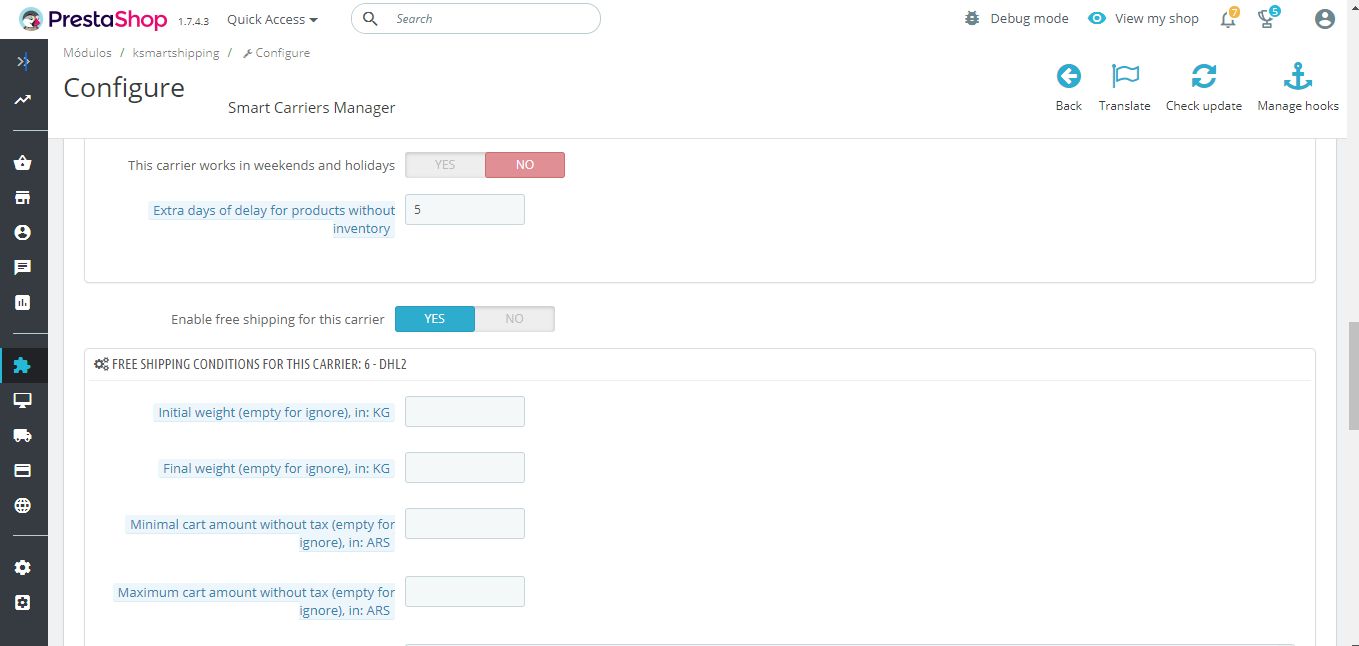Open user profile avatar icon
This screenshot has height=646, width=1359.
tap(1325, 19)
